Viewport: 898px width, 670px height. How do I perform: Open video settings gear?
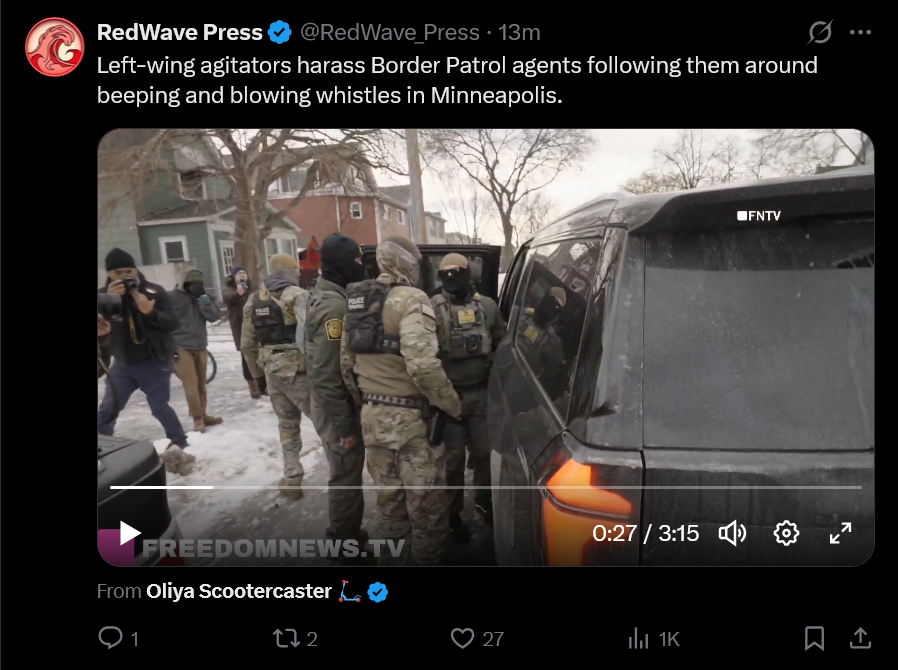[786, 534]
